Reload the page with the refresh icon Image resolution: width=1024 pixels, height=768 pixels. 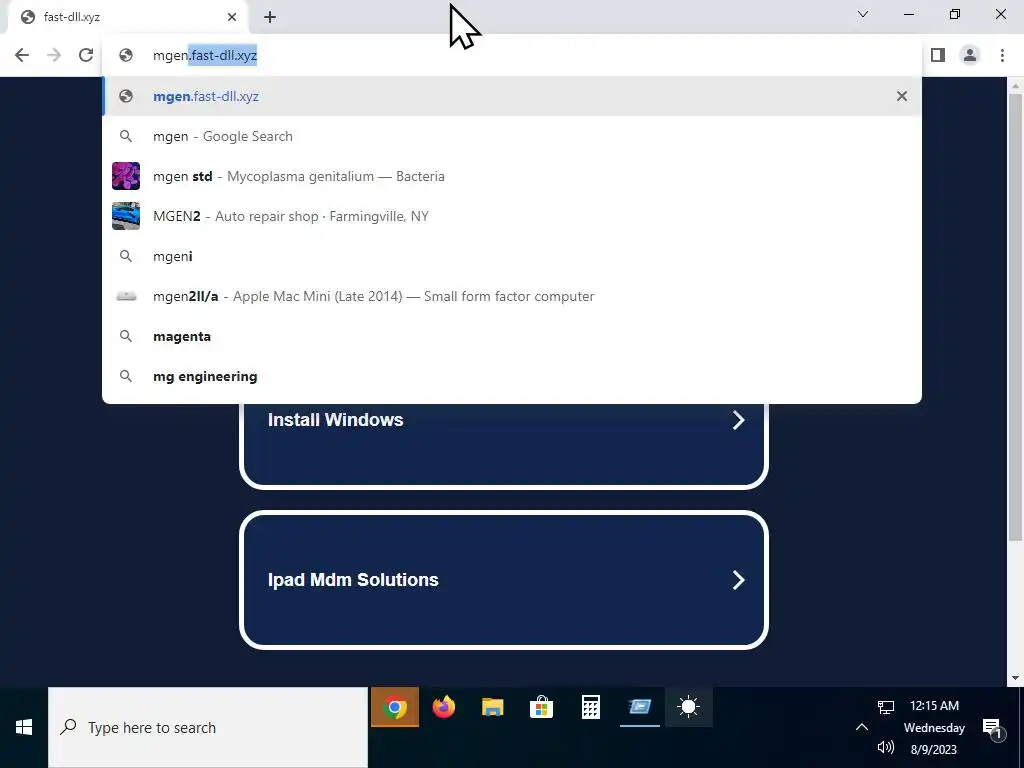[86, 55]
